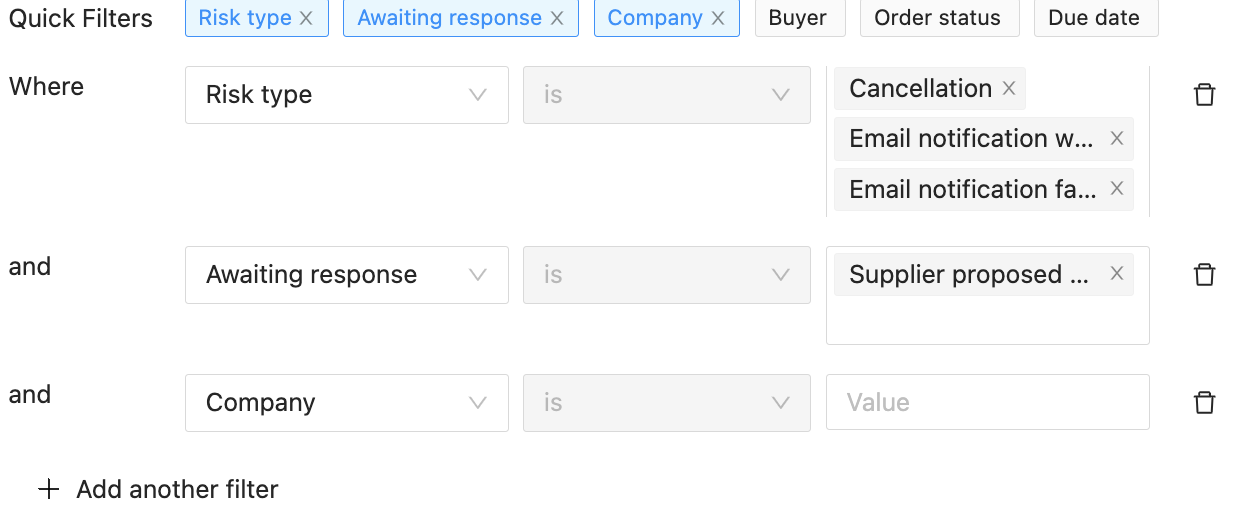Remove Risk type quick filter chip
The image size is (1240, 526).
pyautogui.click(x=306, y=18)
